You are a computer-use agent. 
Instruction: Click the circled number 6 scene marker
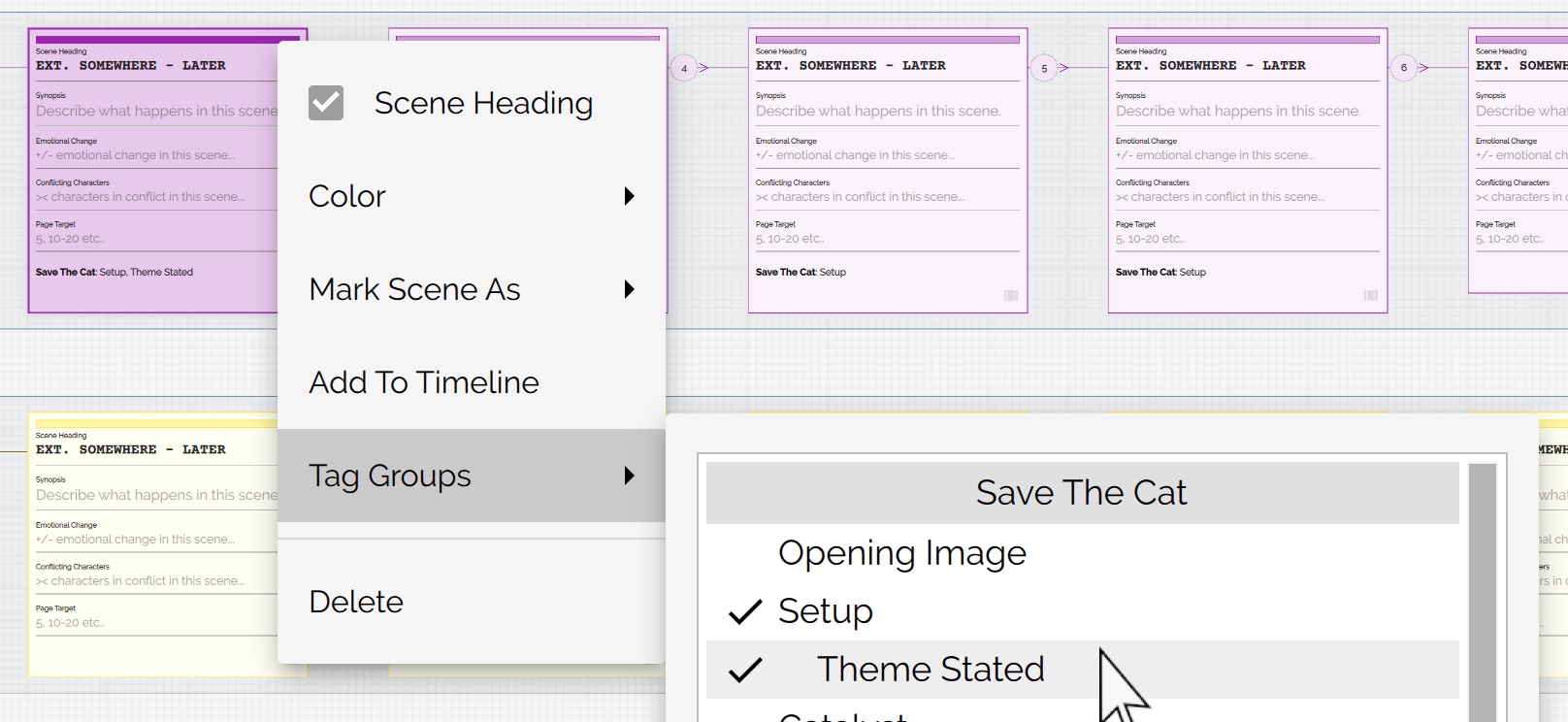point(1404,68)
